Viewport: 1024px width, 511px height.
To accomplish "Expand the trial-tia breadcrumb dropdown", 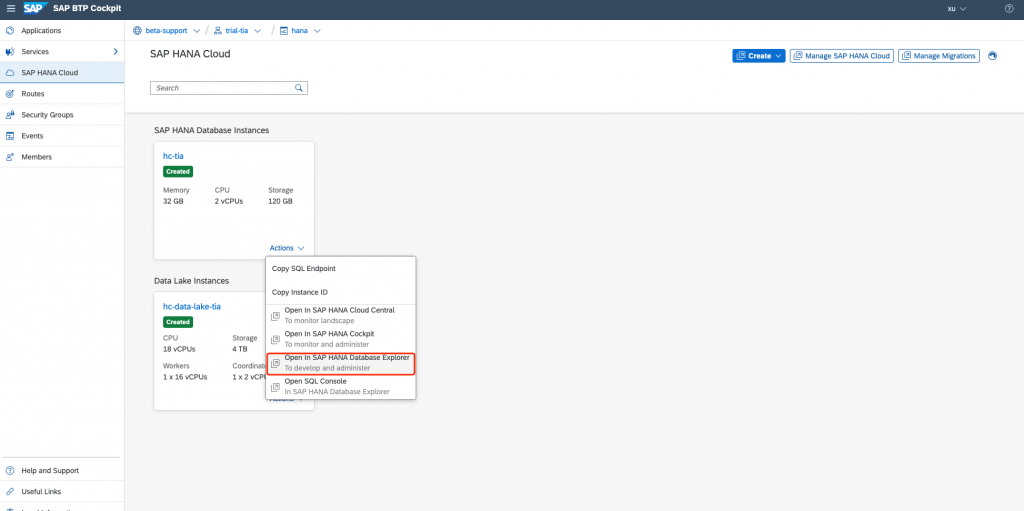I will point(257,31).
